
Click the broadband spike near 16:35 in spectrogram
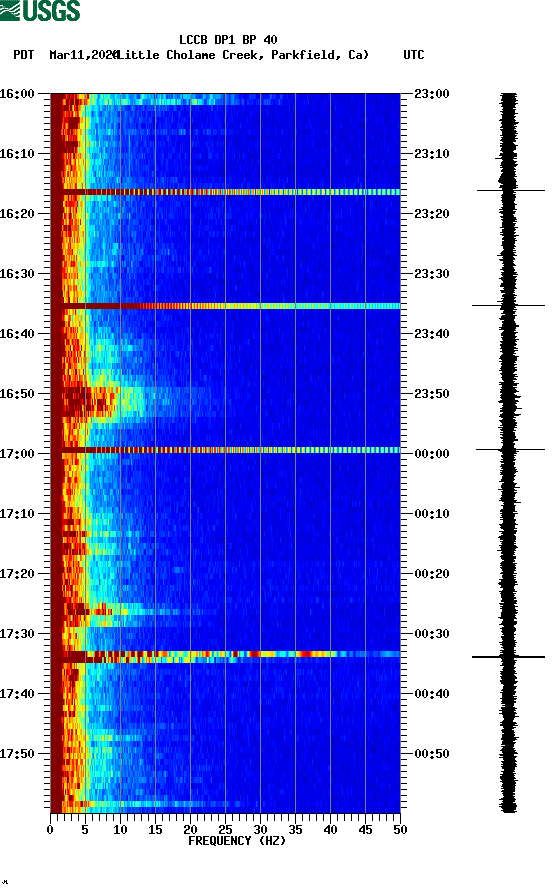pos(226,306)
